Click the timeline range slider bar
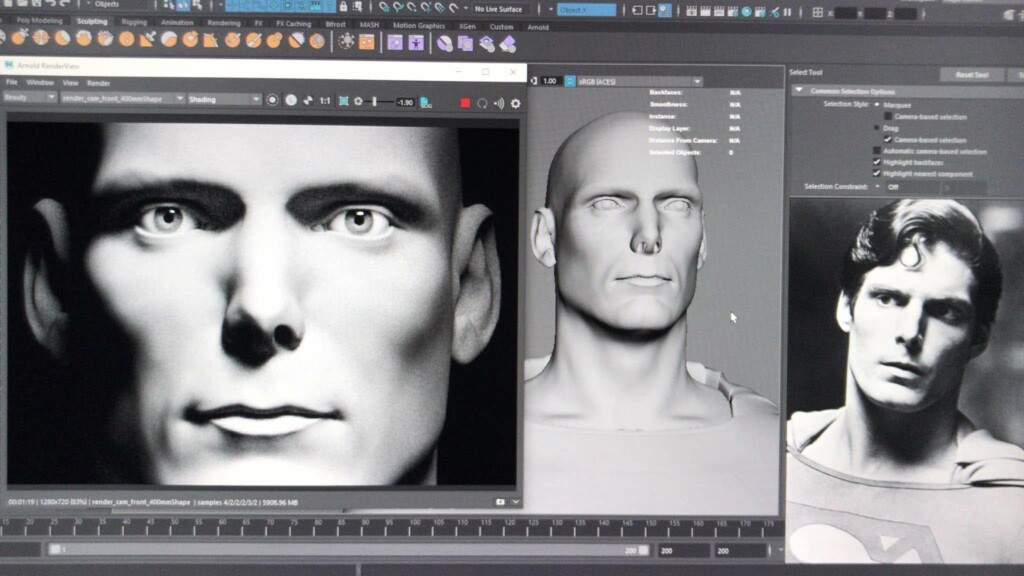This screenshot has width=1024, height=576. pos(348,550)
